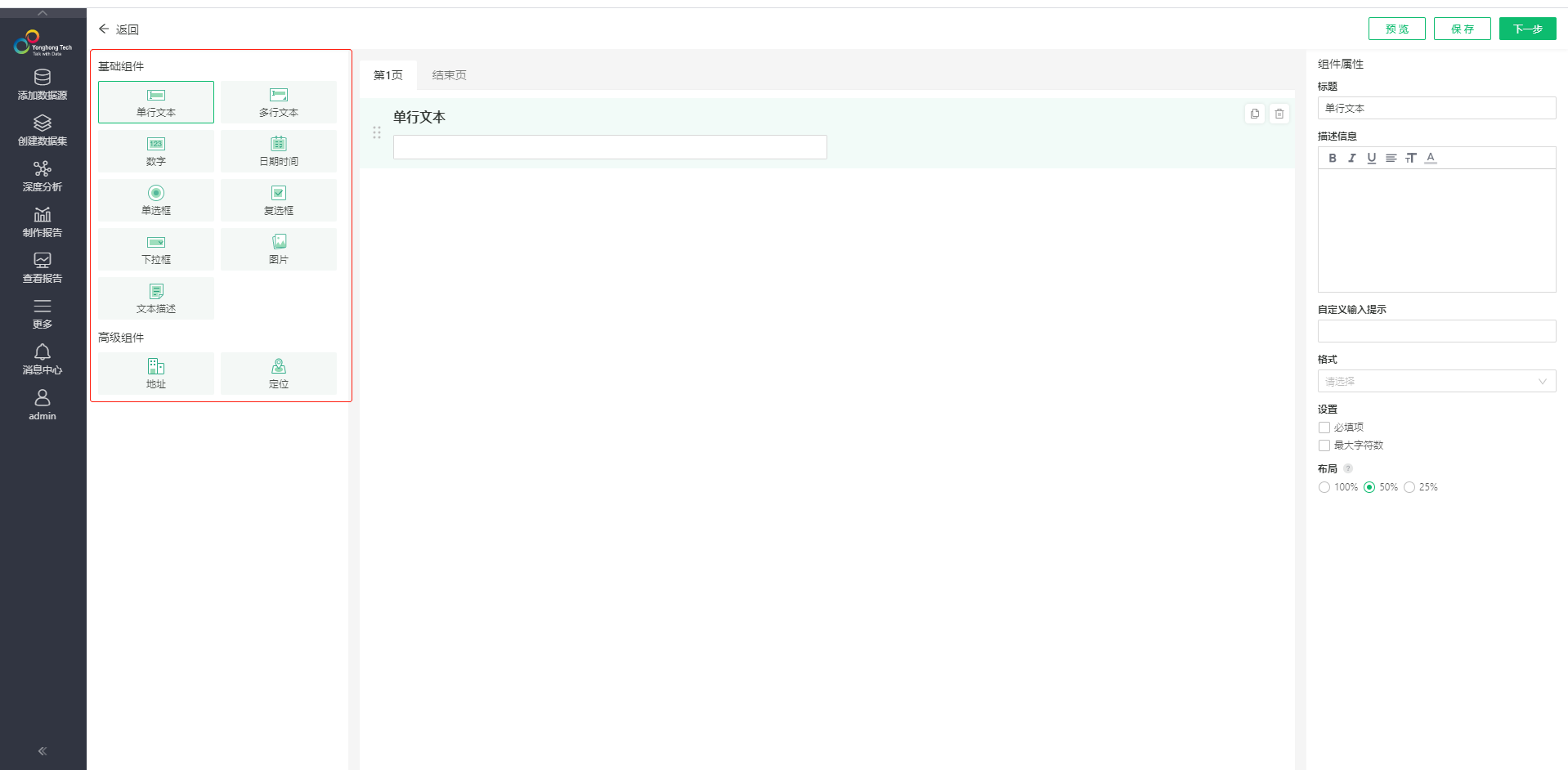
Task: Copy the 单行文本 form field
Action: point(1255,114)
